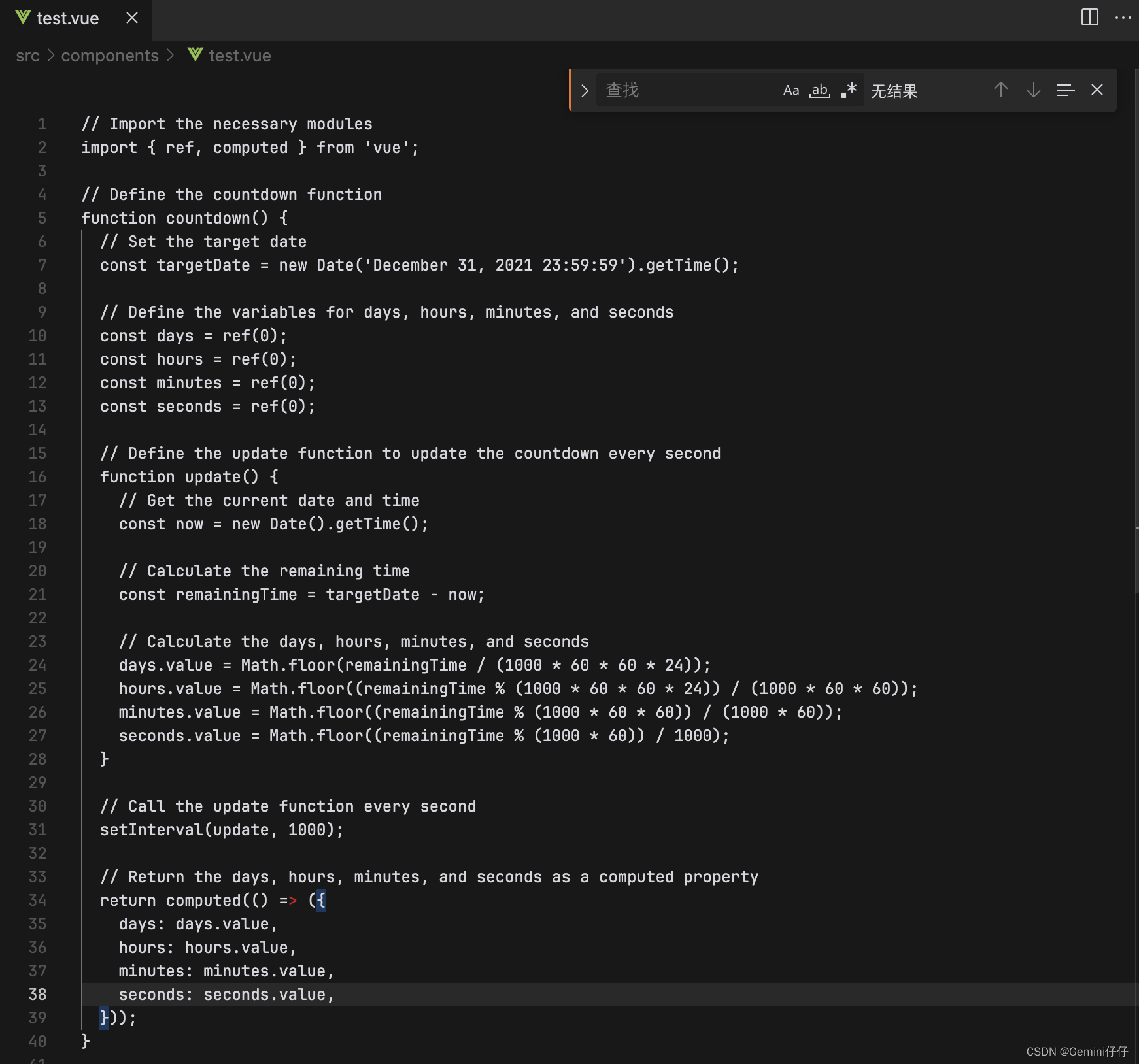1139x1064 pixels.
Task: Enable the find-in-selection icon
Action: (x=1065, y=90)
